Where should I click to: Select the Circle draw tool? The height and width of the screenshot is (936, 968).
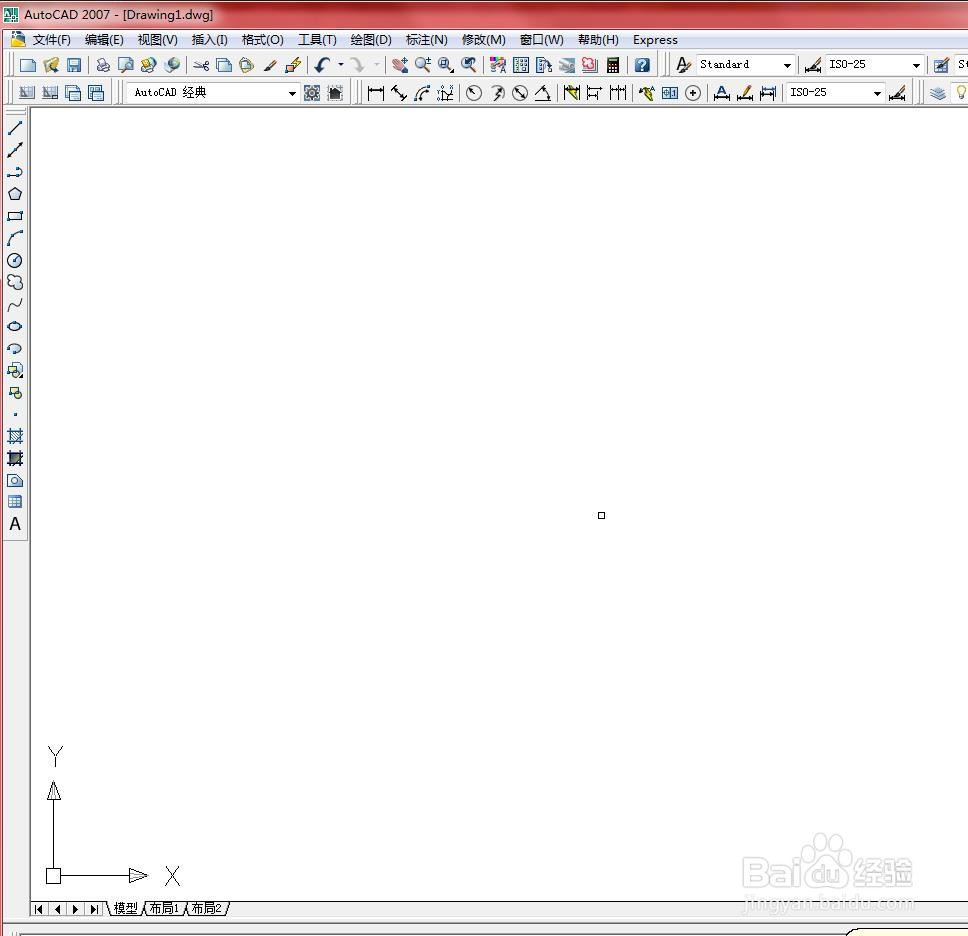pos(15,261)
